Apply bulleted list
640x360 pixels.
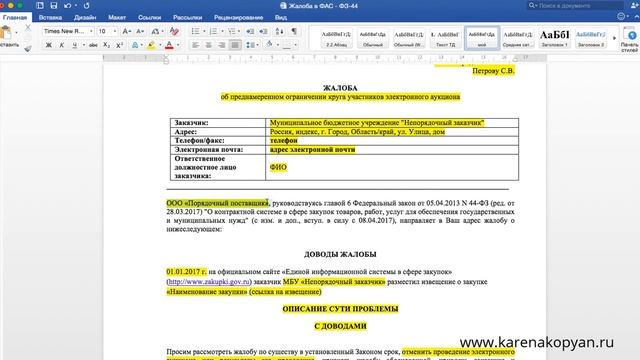(x=195, y=31)
